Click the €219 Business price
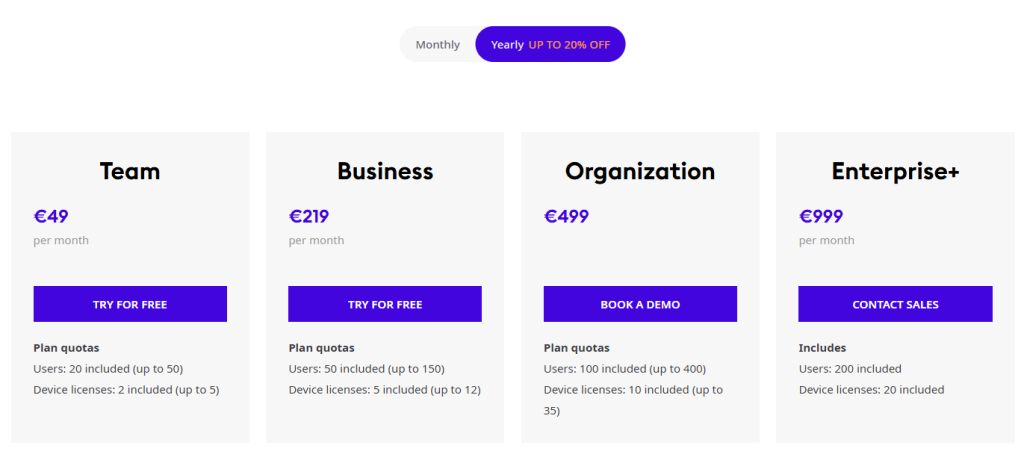Image resolution: width=1024 pixels, height=463 pixels. pyautogui.click(x=309, y=216)
